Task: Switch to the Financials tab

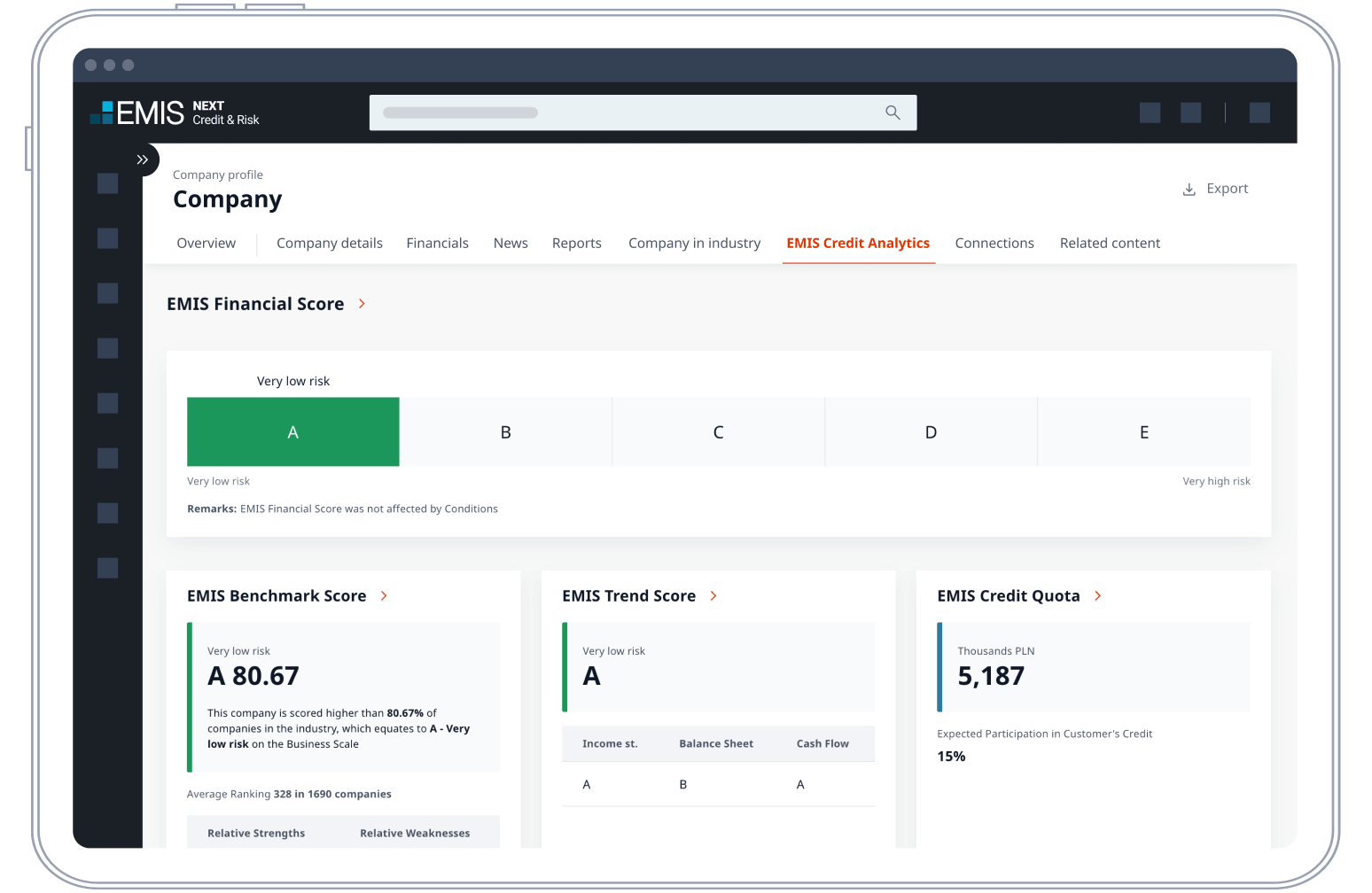Action: point(437,244)
